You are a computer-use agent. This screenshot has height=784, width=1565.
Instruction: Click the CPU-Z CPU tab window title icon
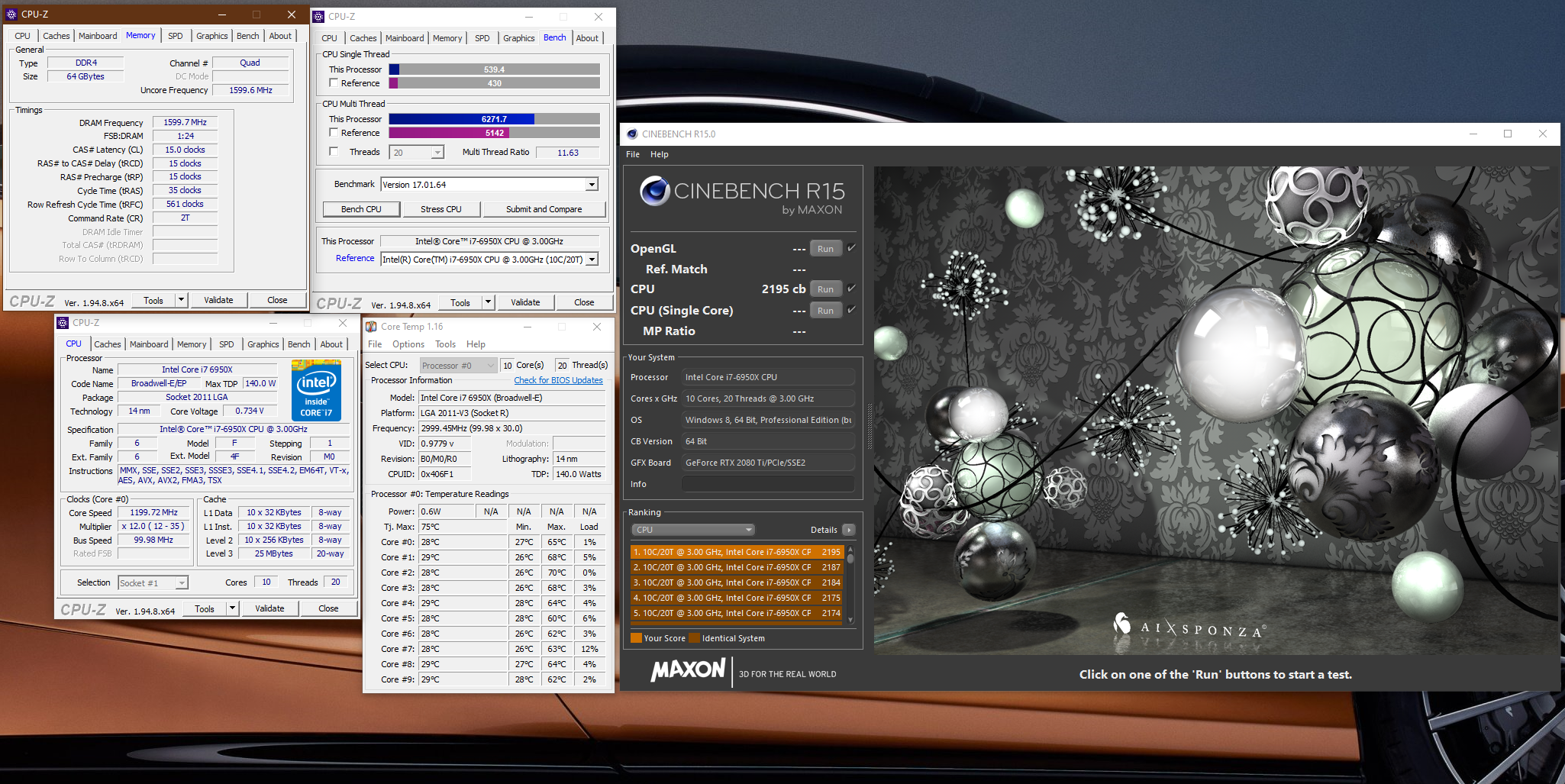coord(63,323)
